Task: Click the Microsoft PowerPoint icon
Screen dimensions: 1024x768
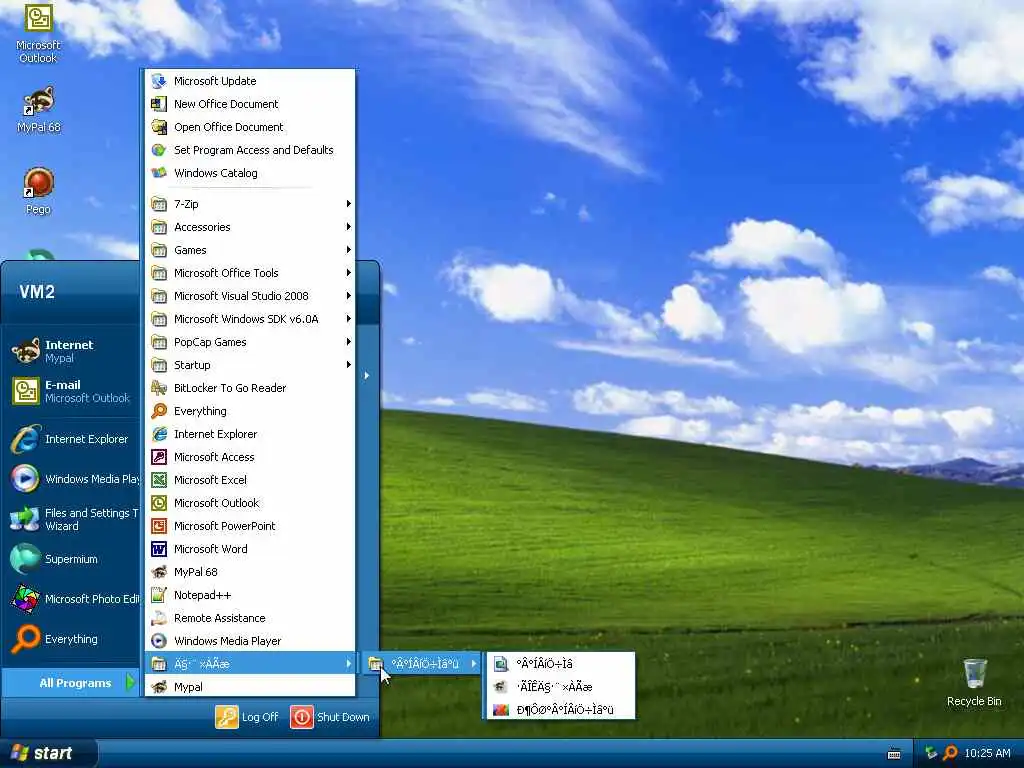Action: pos(159,526)
